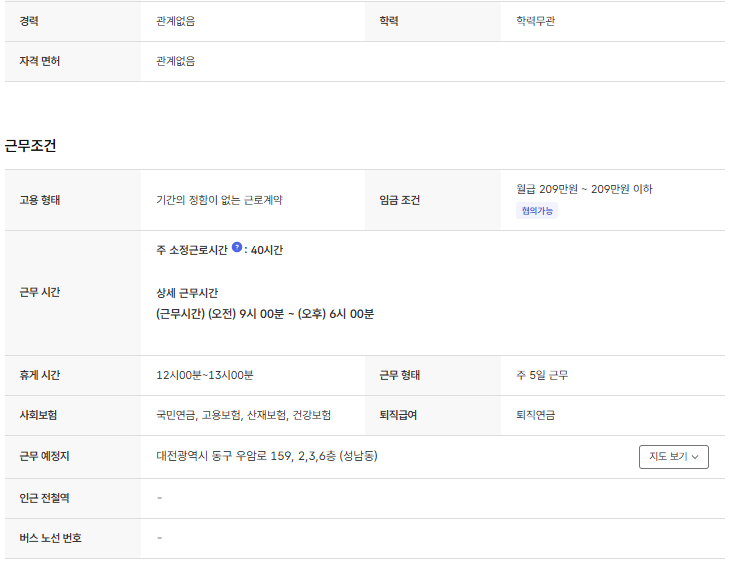Select the 9시 00분 to 6시 00분 working hours line

pyautogui.click(x=265, y=314)
